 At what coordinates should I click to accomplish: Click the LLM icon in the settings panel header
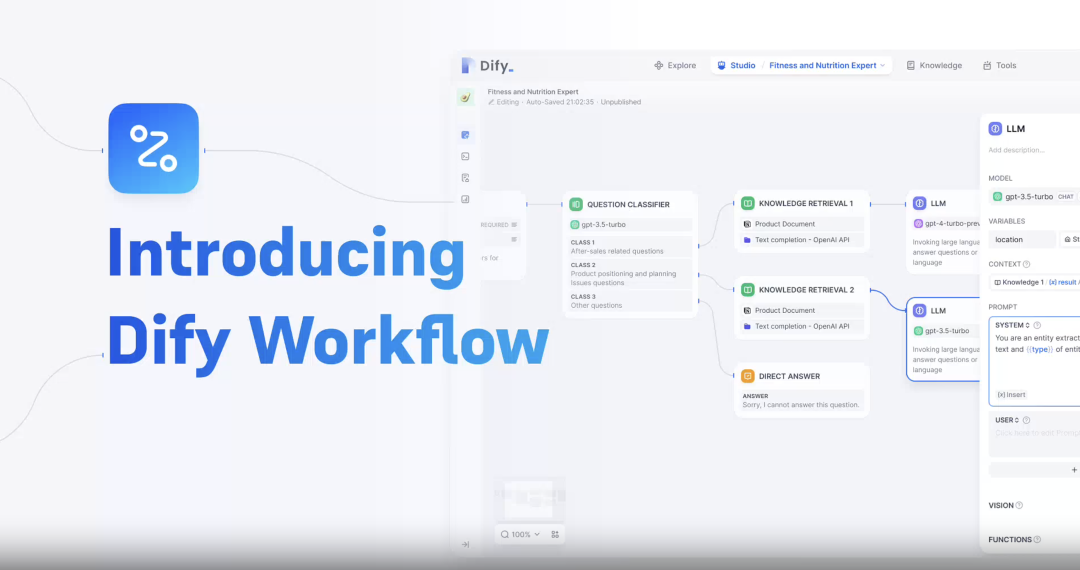(995, 129)
